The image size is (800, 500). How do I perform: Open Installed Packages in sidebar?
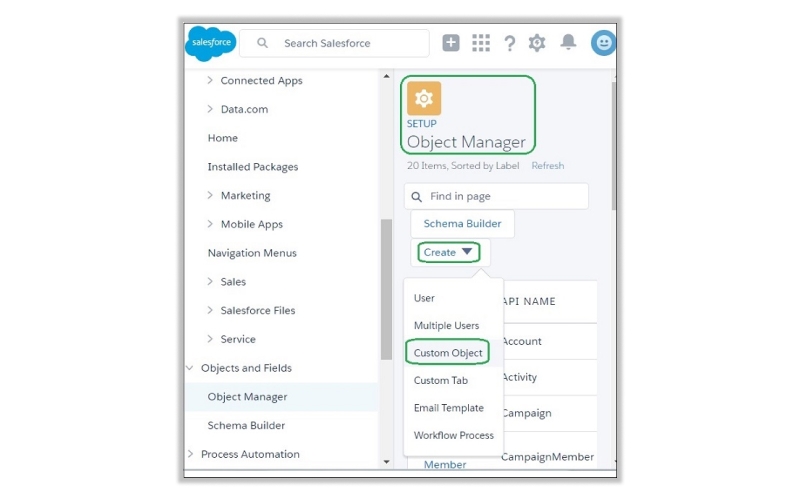coord(253,167)
